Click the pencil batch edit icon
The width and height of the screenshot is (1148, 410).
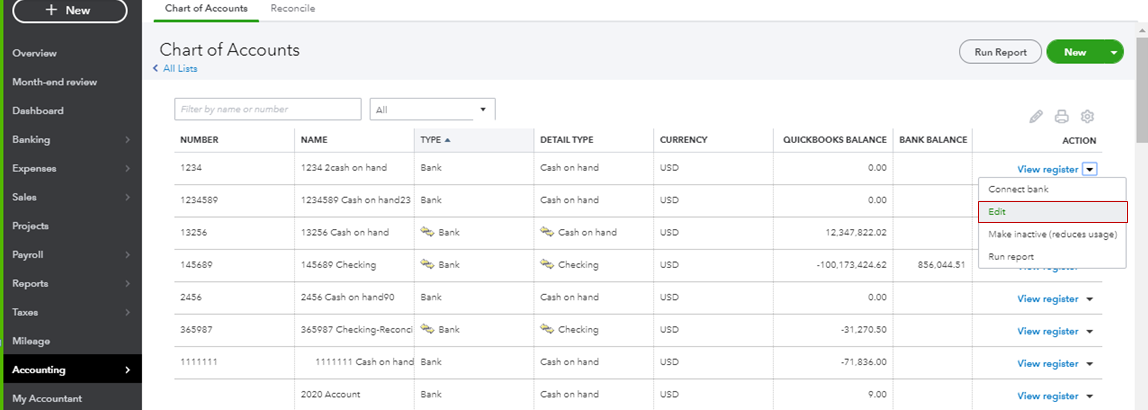(1036, 117)
